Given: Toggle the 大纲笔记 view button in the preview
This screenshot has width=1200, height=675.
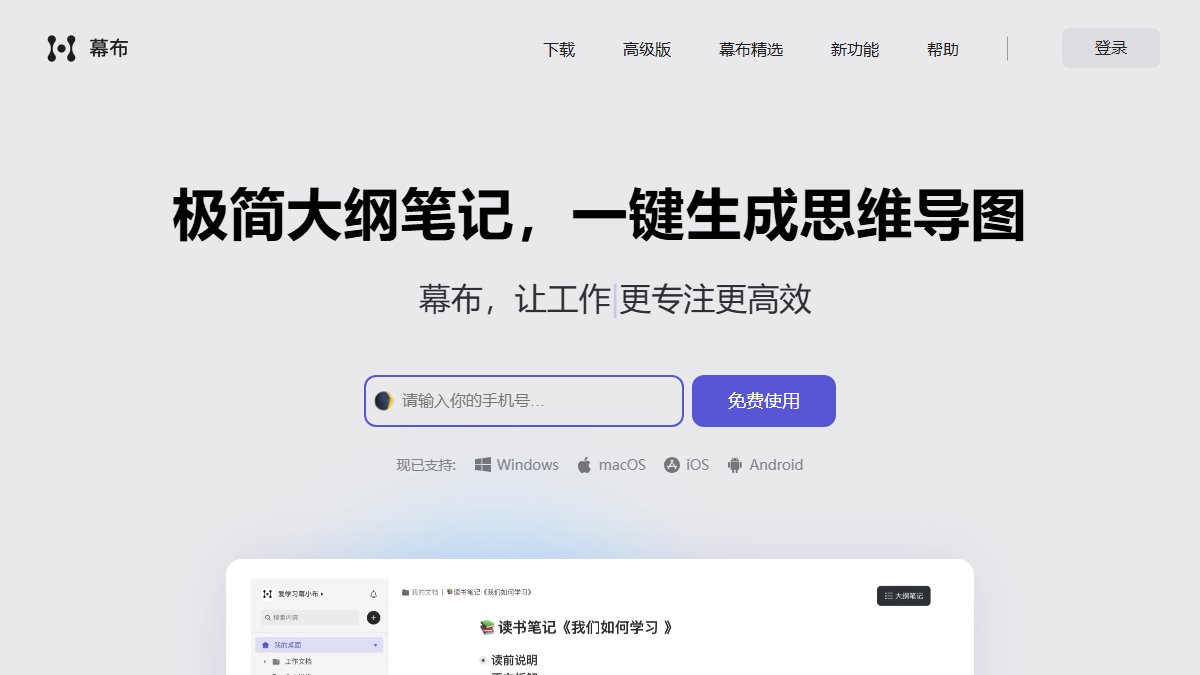Looking at the screenshot, I should [x=904, y=596].
